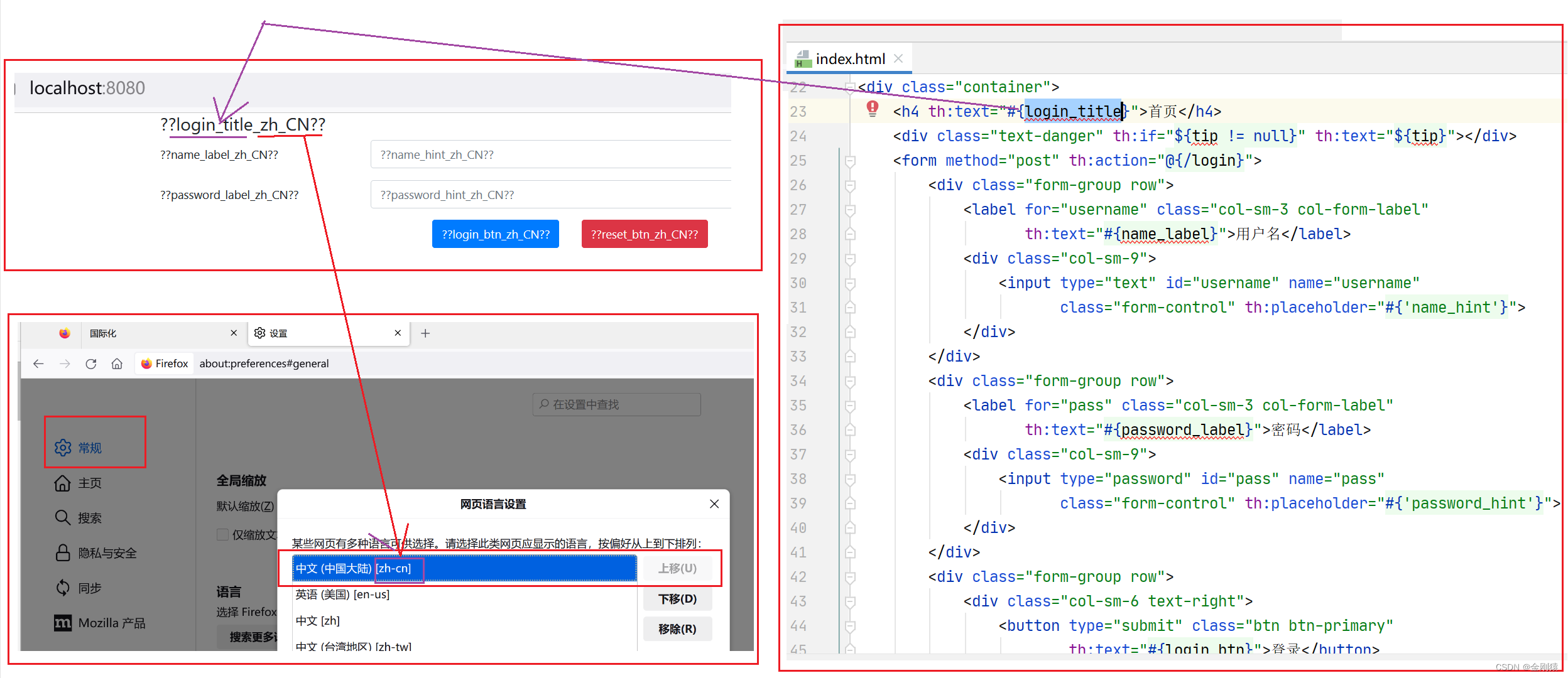The width and height of the screenshot is (1568, 678).
Task: Collapse the form-group fold at line 34
Action: click(850, 381)
